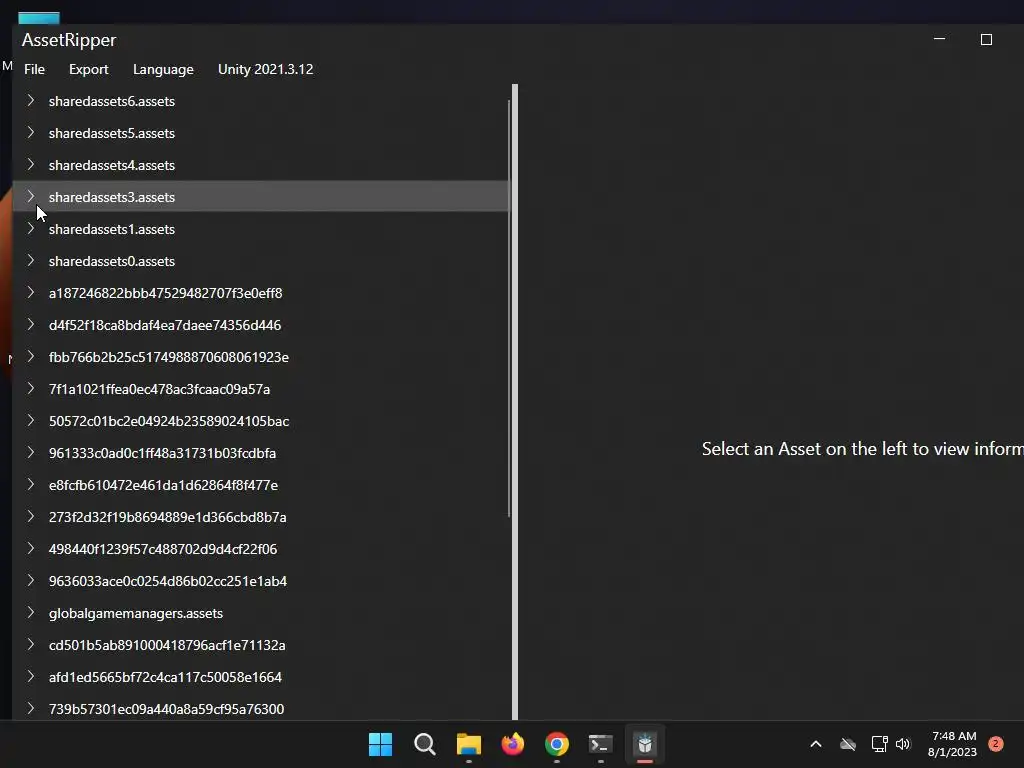Image resolution: width=1024 pixels, height=768 pixels.
Task: Click the AssetRipper taskbar icon
Action: pyautogui.click(x=645, y=744)
